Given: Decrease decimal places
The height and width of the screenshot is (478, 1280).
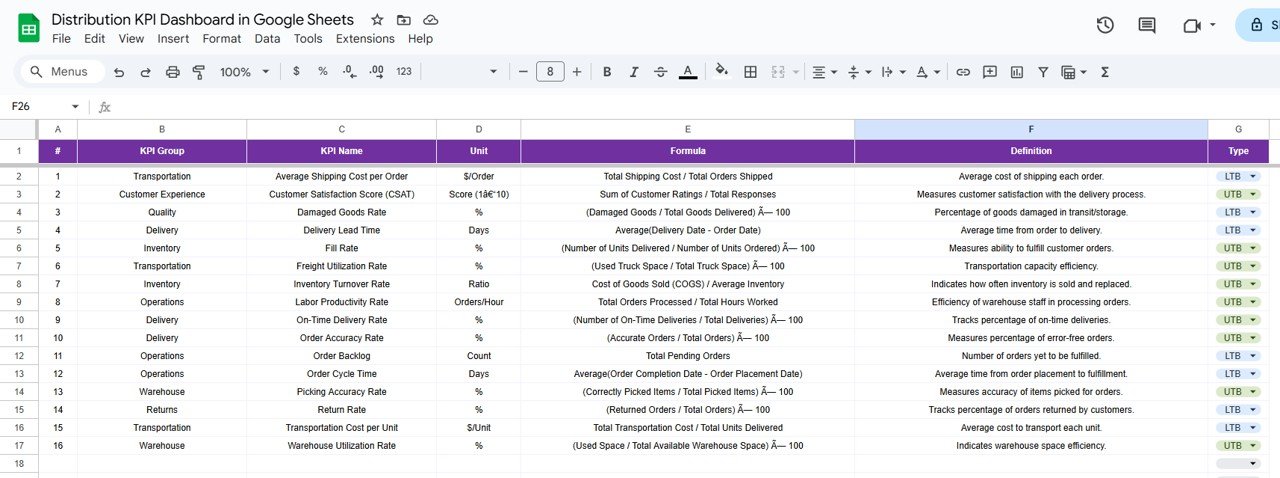Looking at the screenshot, I should [x=349, y=72].
